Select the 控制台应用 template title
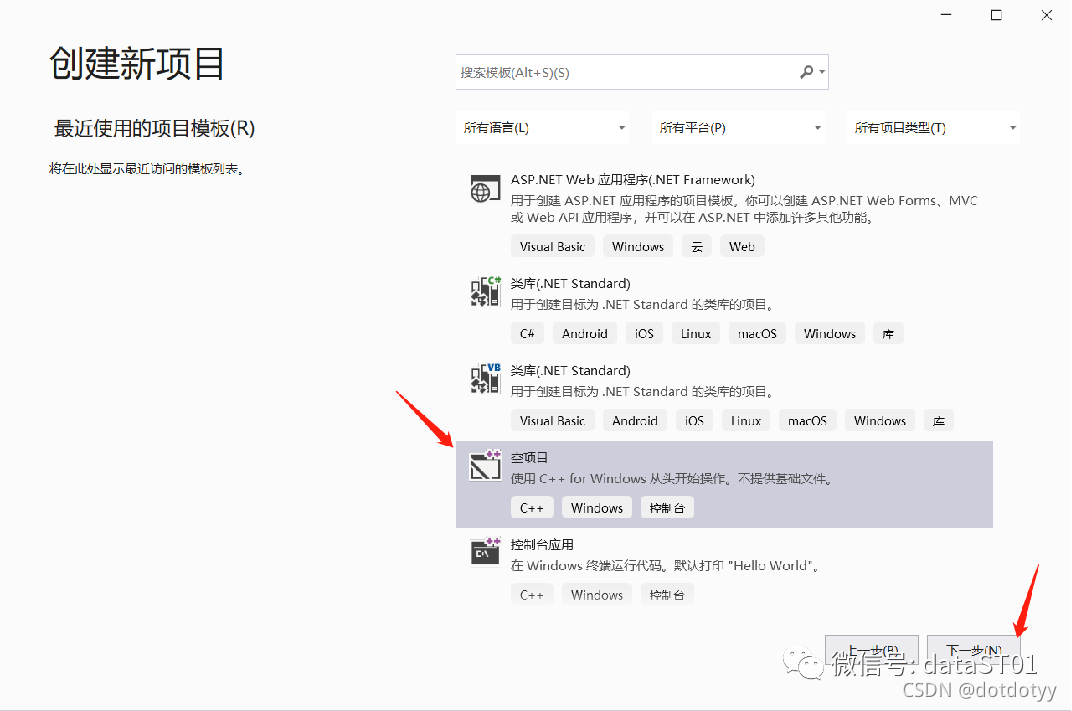The width and height of the screenshot is (1072, 711). 541,544
